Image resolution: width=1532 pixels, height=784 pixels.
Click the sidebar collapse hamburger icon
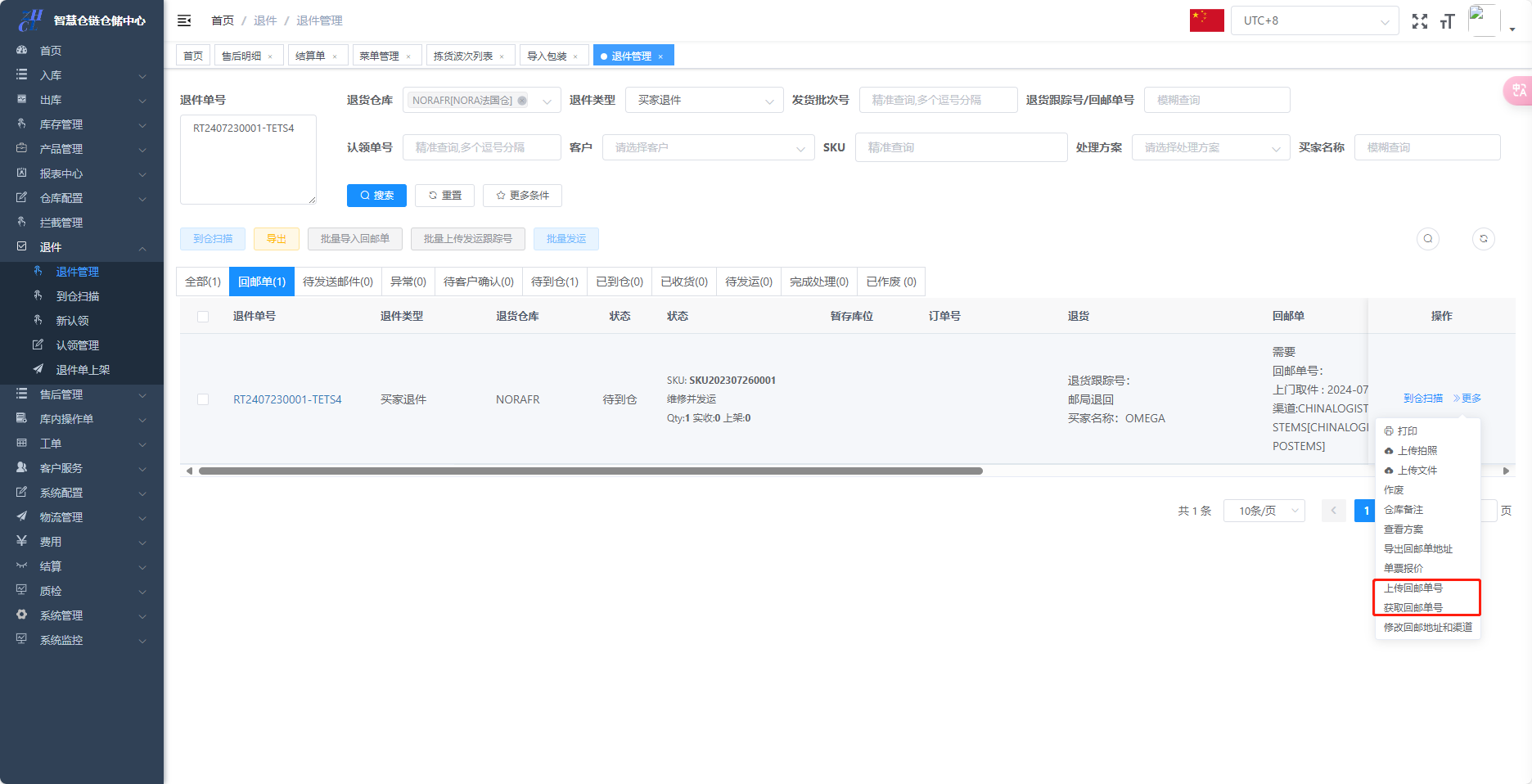pyautogui.click(x=184, y=20)
